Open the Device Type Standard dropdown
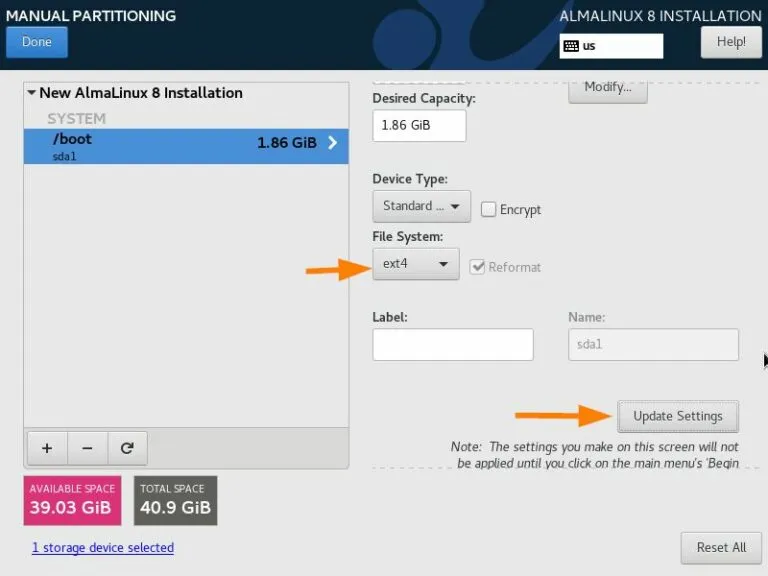Image resolution: width=768 pixels, height=576 pixels. coord(421,206)
